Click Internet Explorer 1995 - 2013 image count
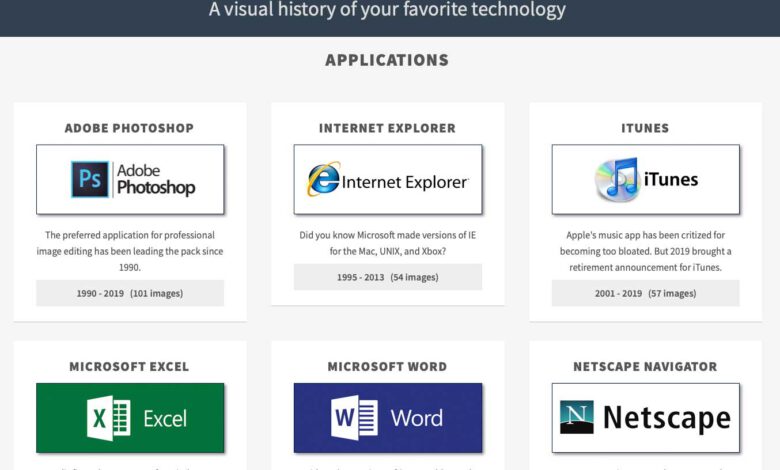 [x=387, y=276]
